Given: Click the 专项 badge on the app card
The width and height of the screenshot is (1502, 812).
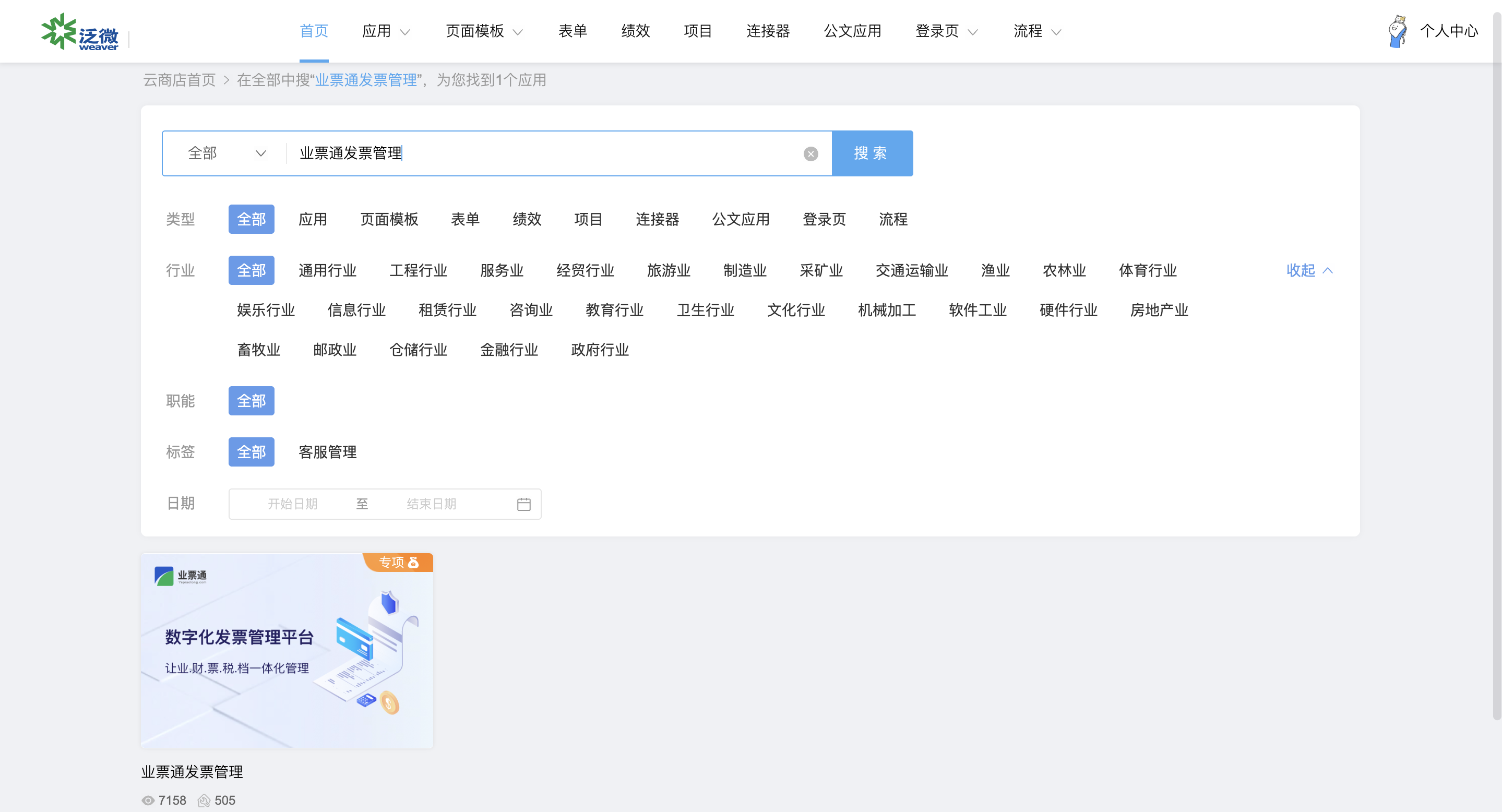Looking at the screenshot, I should pos(398,563).
